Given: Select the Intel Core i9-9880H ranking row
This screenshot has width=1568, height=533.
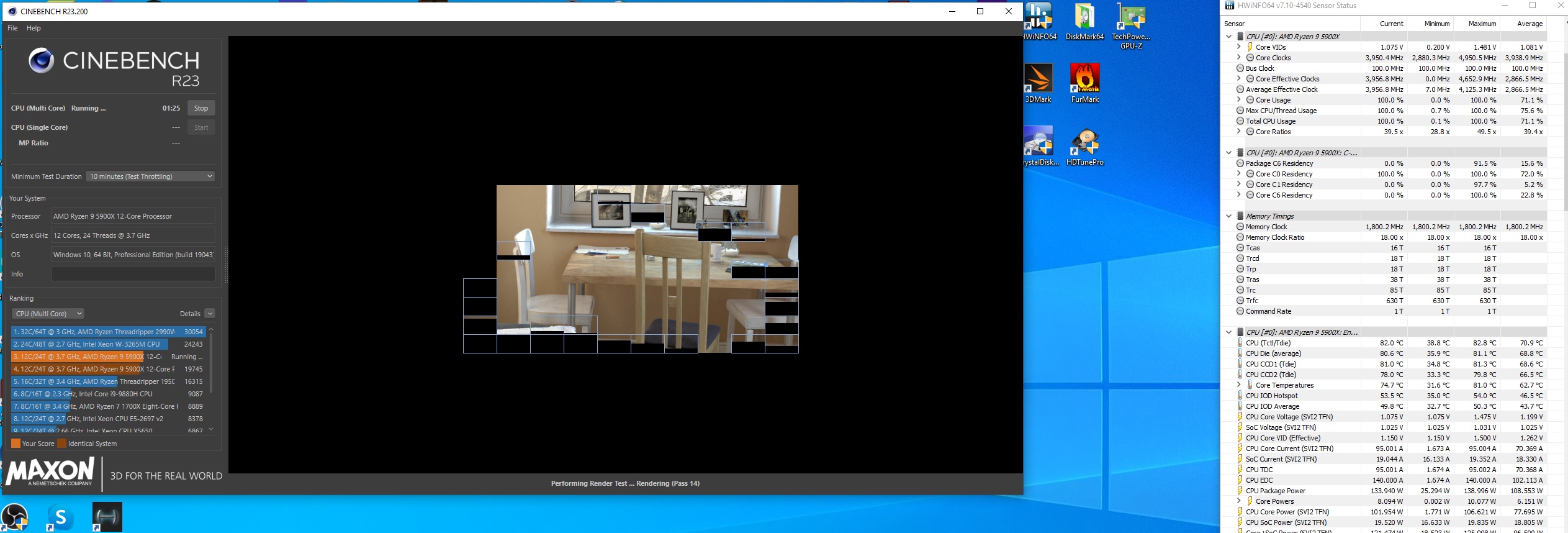Looking at the screenshot, I should (x=108, y=394).
